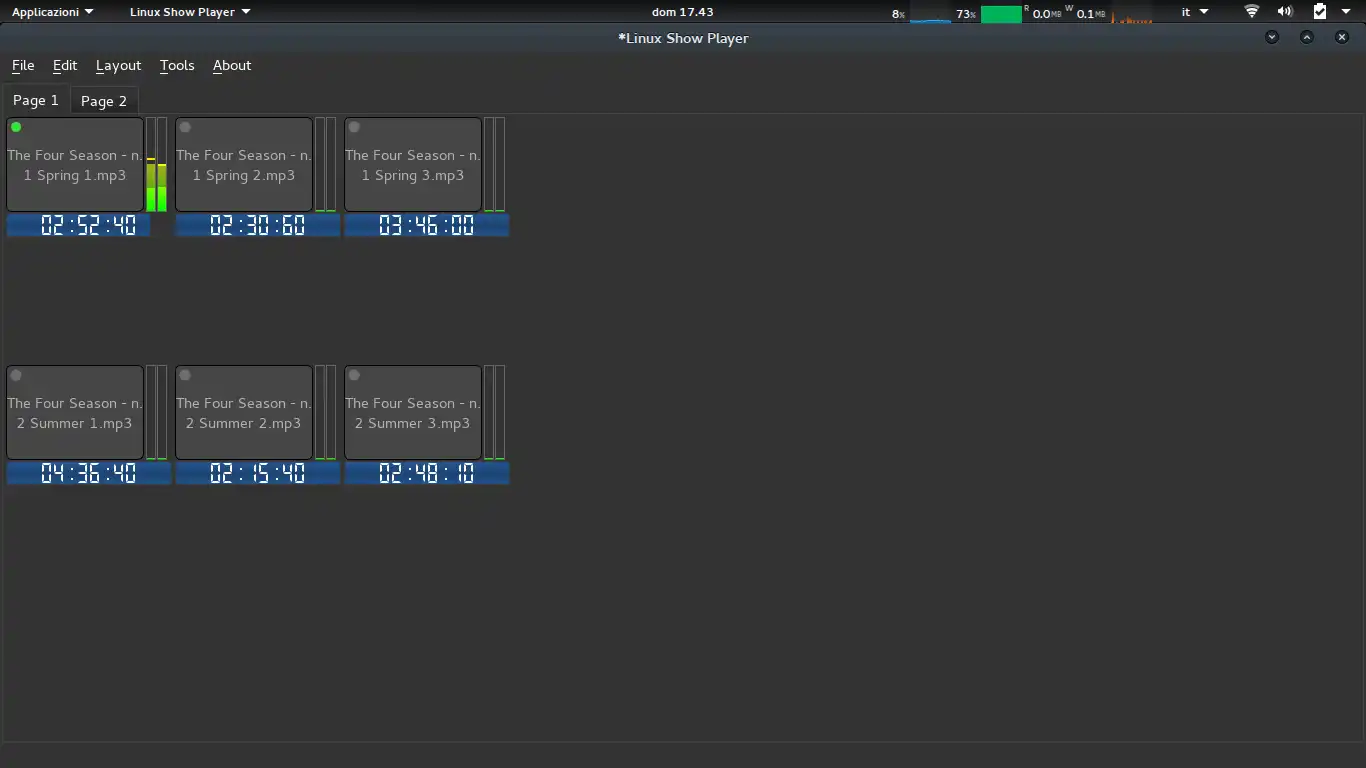Play the Spring 2.mp3 cue
Screen dimensions: 1366x768
pos(244,165)
